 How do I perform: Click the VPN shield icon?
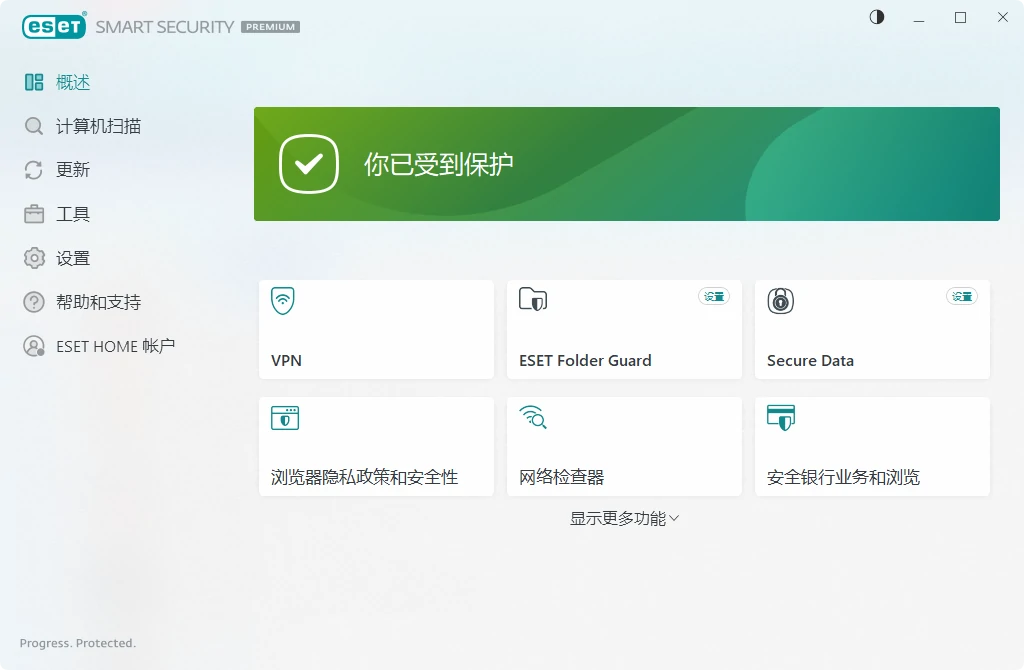(x=285, y=300)
